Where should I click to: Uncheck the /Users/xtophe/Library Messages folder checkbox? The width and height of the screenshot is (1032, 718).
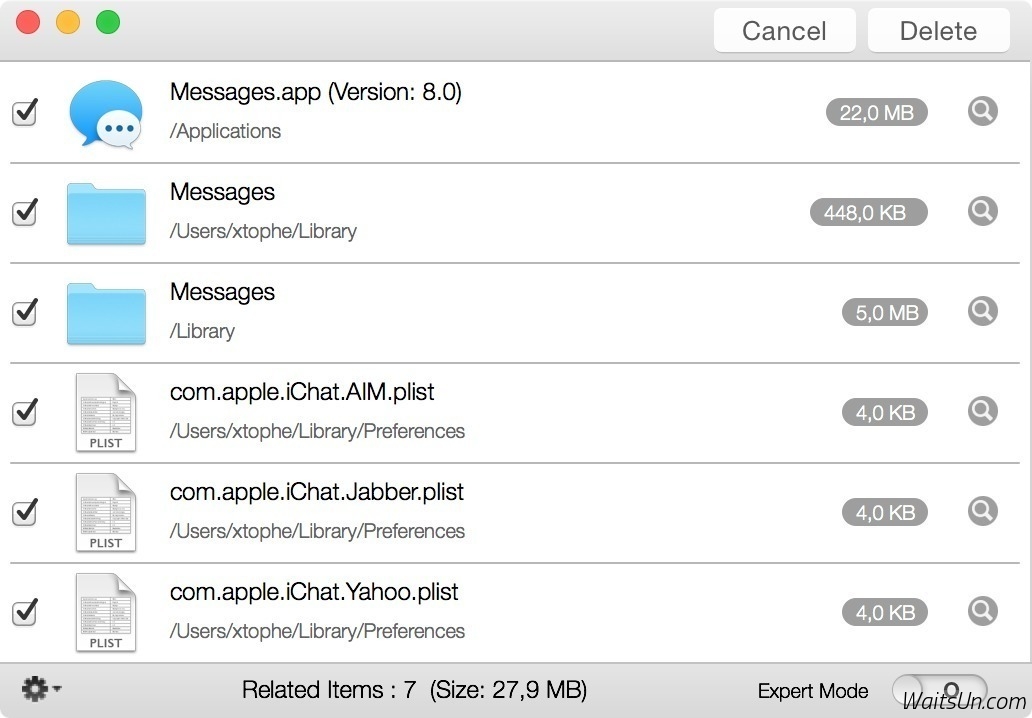(x=24, y=212)
